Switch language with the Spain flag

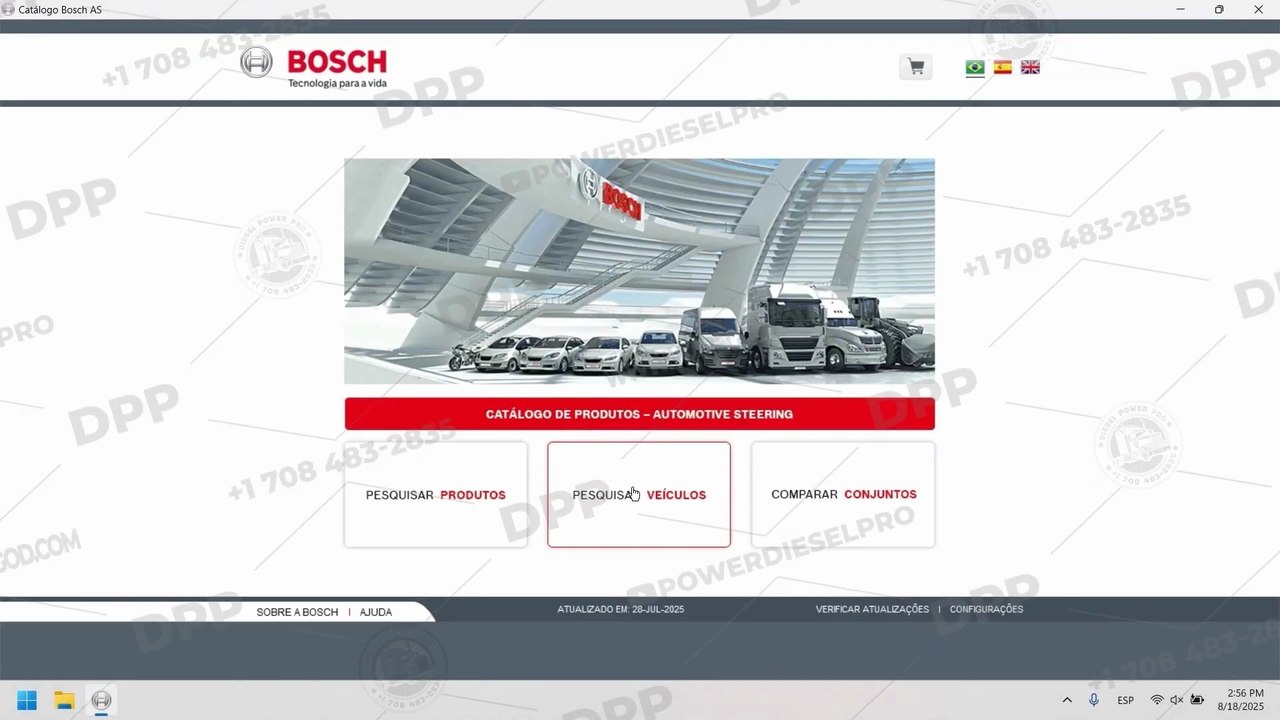[x=1002, y=68]
